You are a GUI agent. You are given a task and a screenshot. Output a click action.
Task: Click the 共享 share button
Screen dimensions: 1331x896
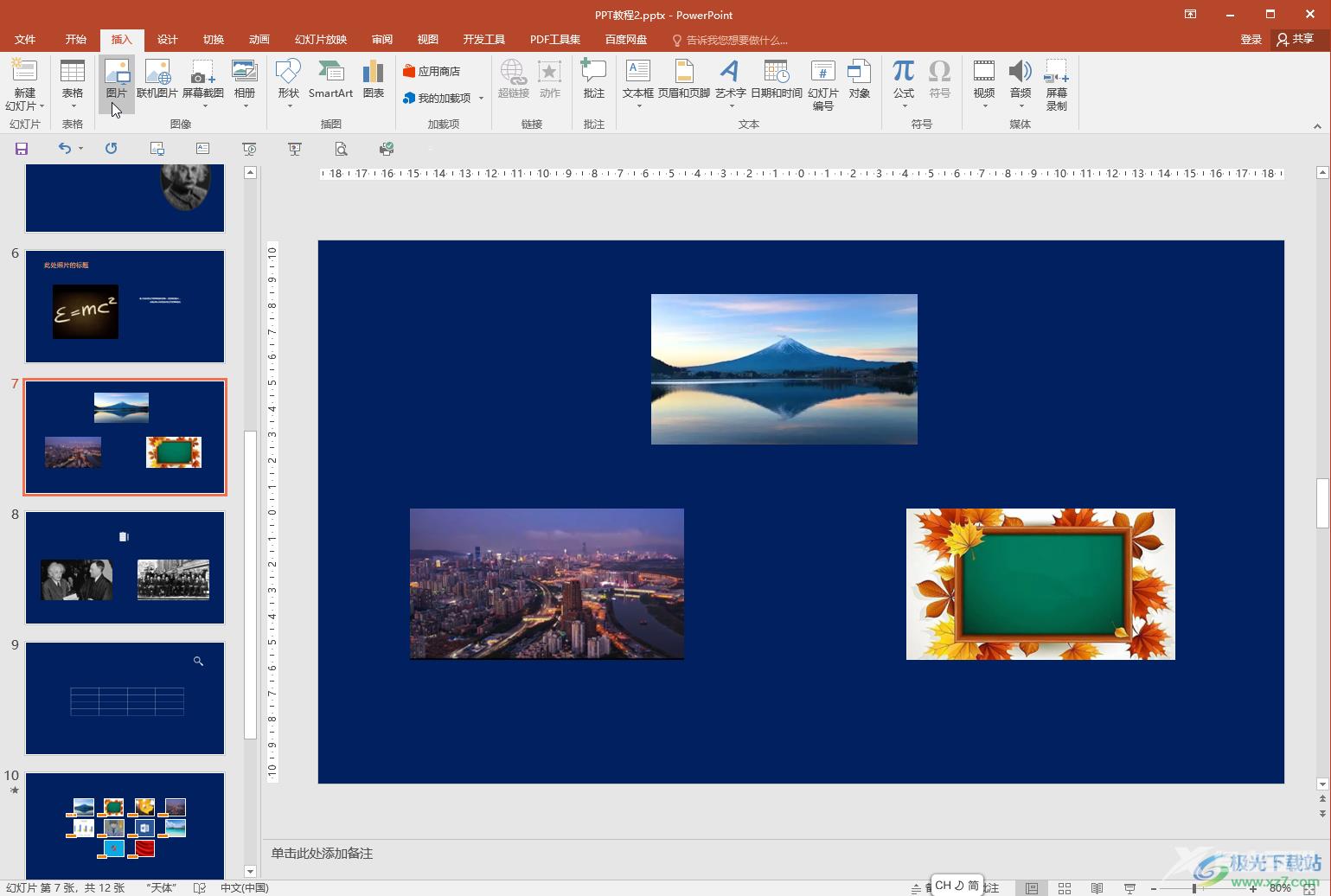(1296, 40)
